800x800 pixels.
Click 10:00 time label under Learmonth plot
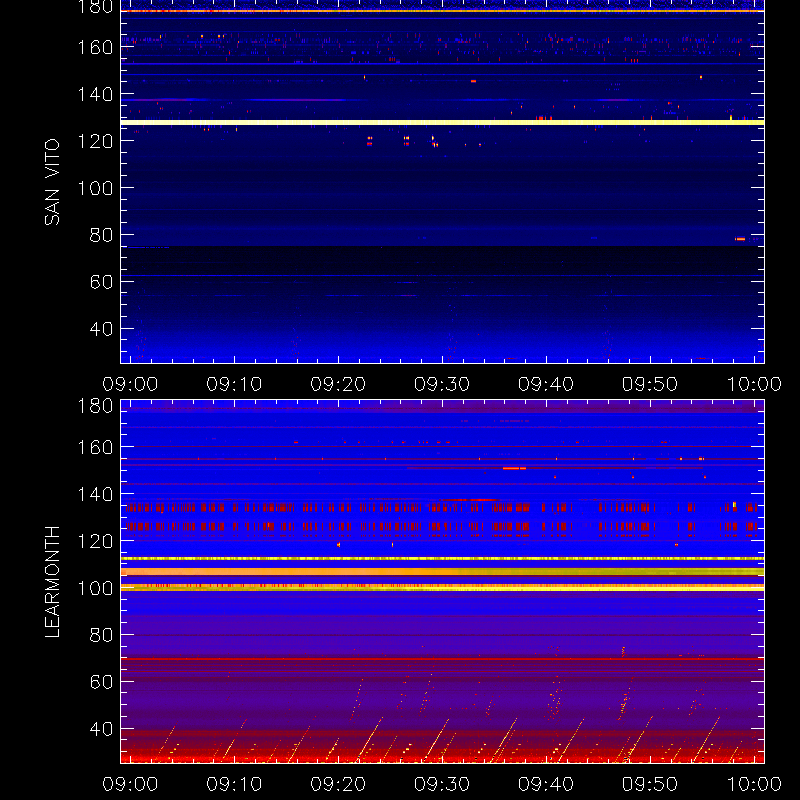(x=754, y=784)
